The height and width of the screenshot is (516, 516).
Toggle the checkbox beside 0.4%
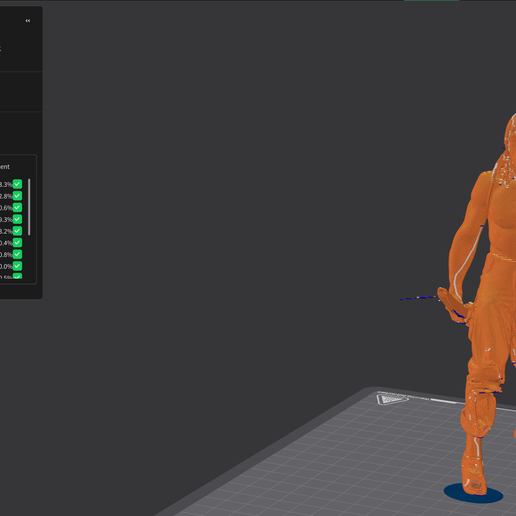tap(17, 242)
